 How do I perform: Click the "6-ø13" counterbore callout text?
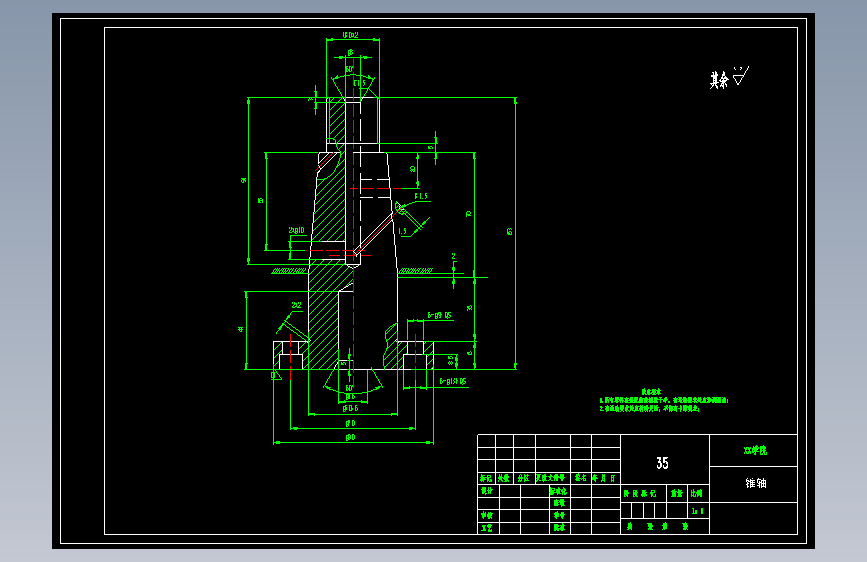click(453, 381)
